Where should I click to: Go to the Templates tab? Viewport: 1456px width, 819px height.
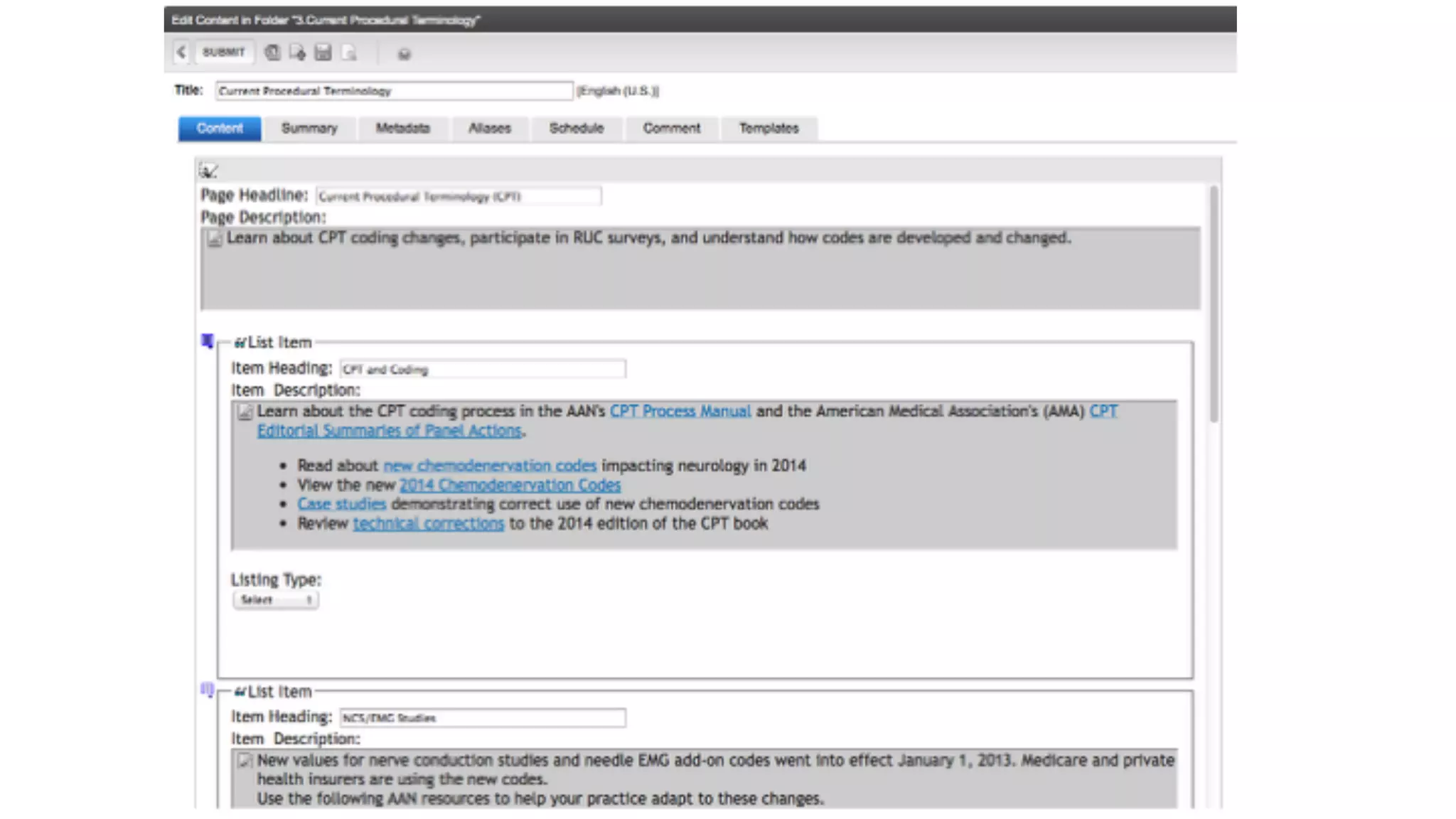(769, 128)
